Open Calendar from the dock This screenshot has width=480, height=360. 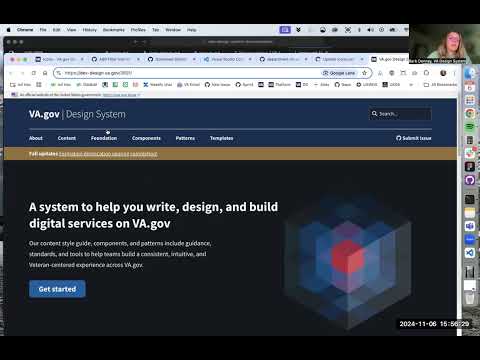(x=470, y=87)
